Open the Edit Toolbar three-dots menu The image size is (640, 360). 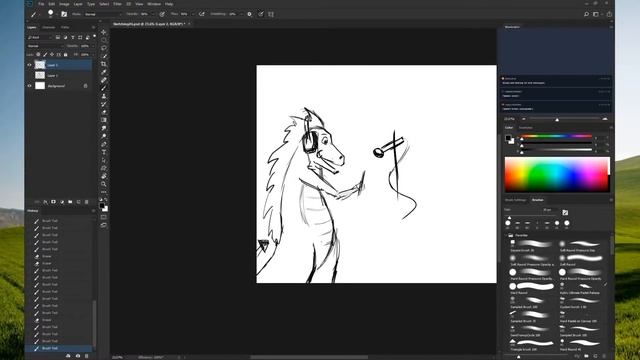pyautogui.click(x=104, y=192)
